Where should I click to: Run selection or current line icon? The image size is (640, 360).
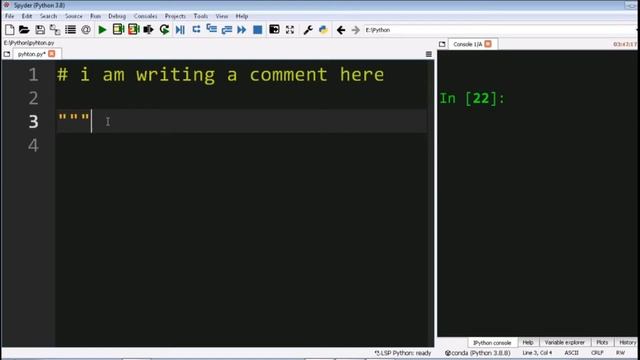pos(149,30)
